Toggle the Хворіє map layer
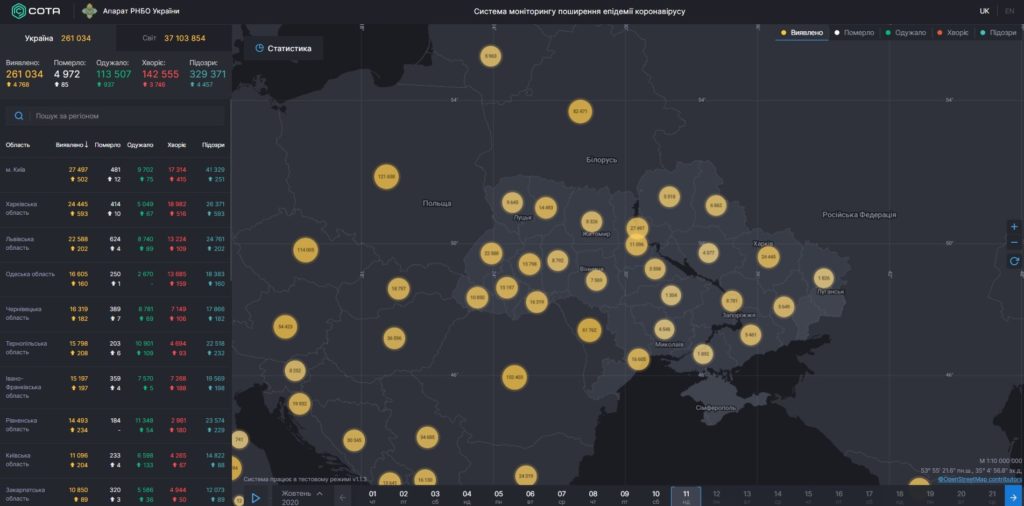The width and height of the screenshot is (1024, 506). pos(953,33)
